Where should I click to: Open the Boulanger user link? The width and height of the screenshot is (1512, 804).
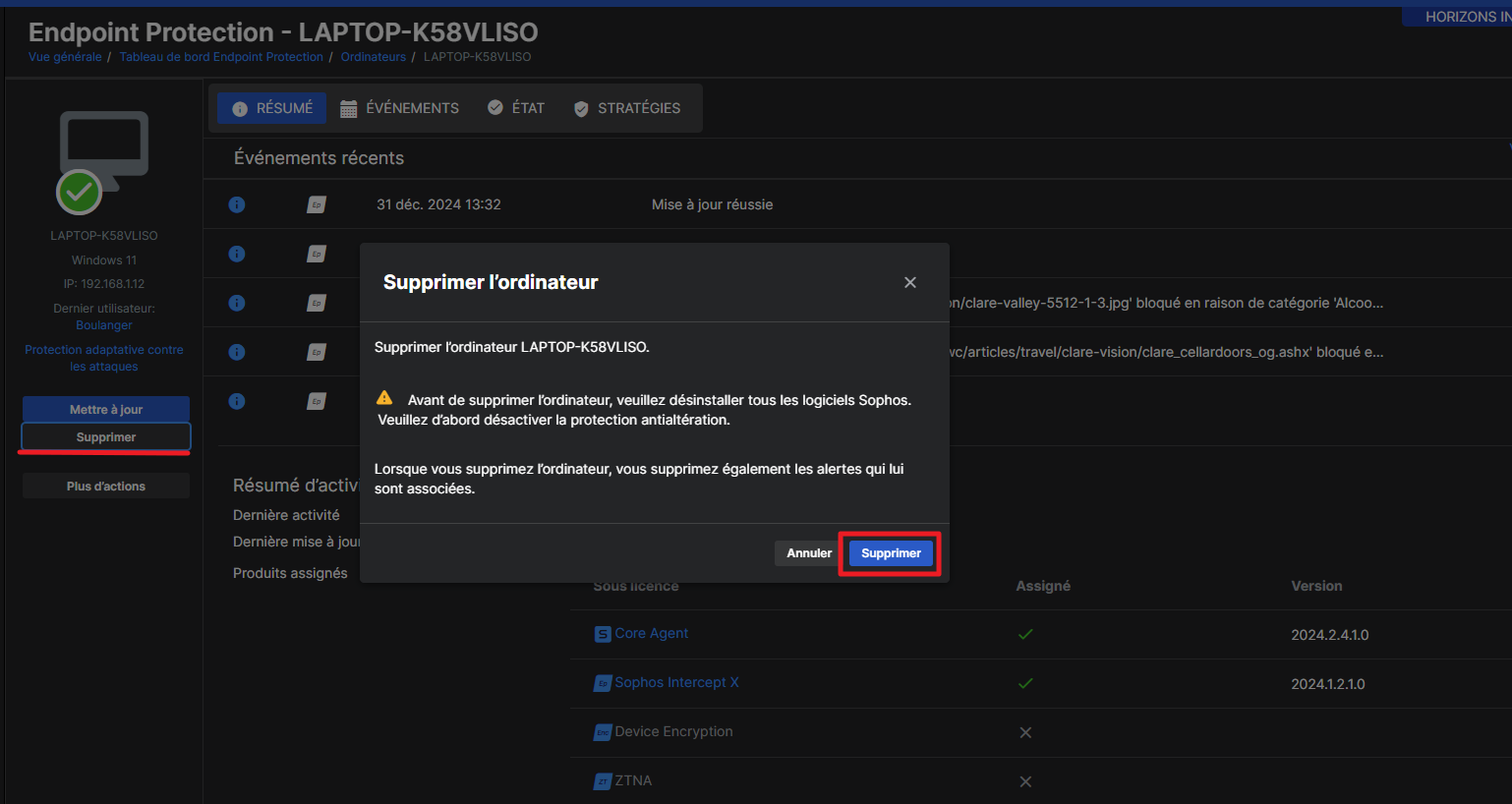104,325
